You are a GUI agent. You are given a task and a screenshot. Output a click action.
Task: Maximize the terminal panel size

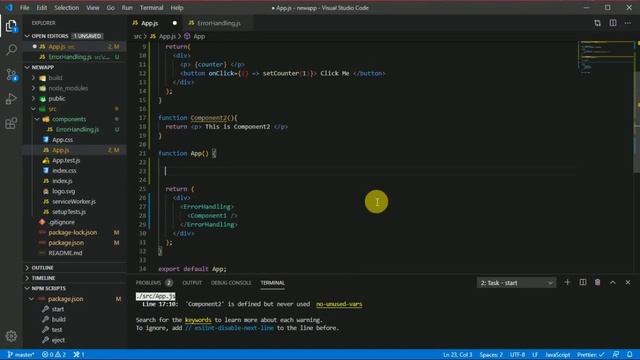(613, 282)
